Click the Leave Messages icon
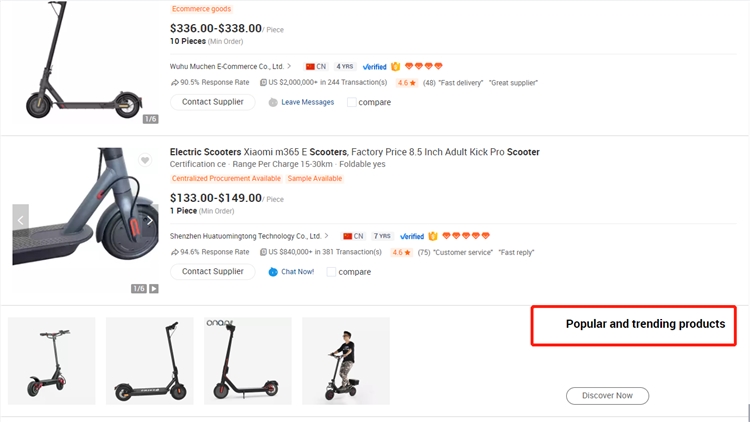Image resolution: width=750 pixels, height=422 pixels. click(x=273, y=102)
